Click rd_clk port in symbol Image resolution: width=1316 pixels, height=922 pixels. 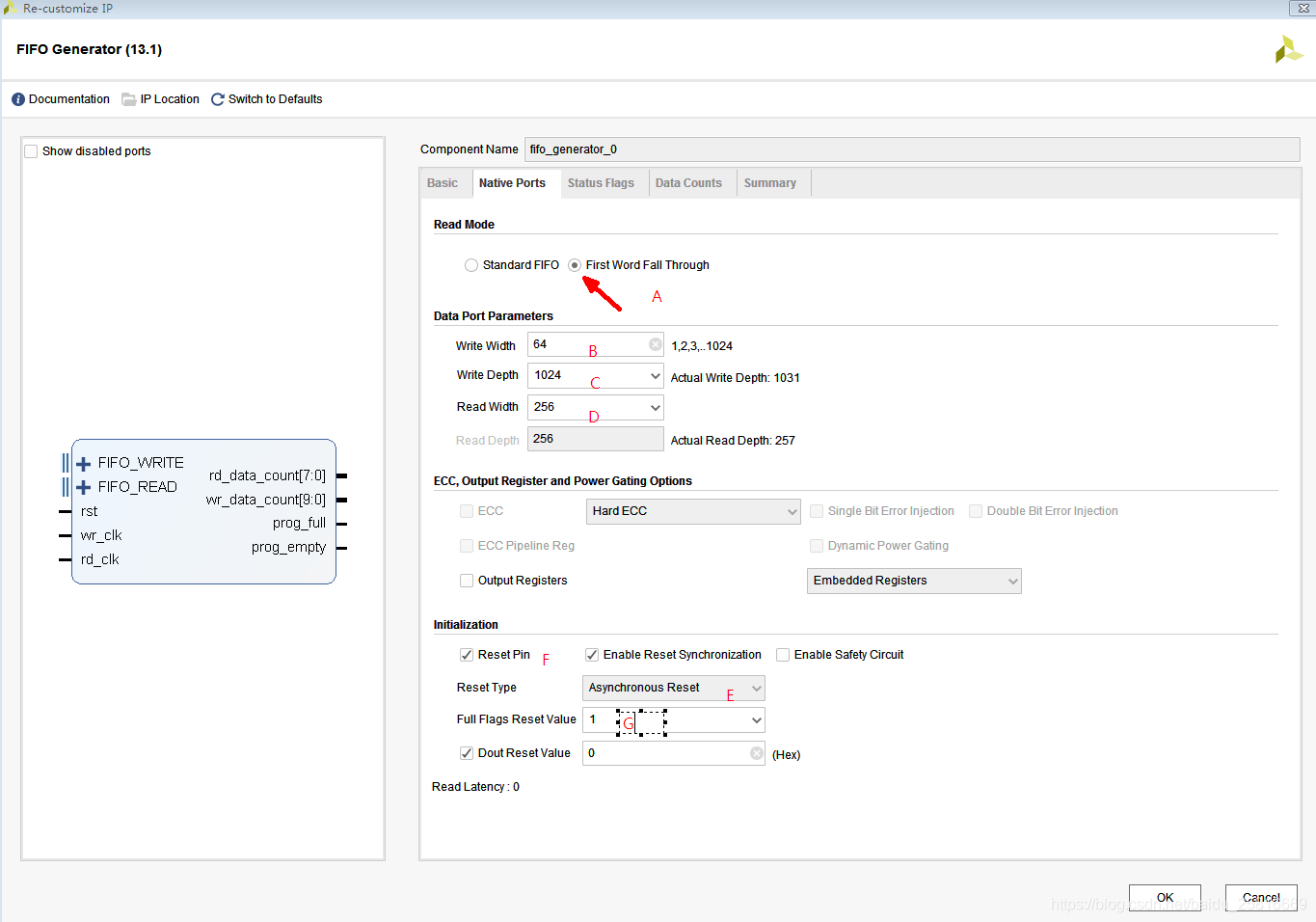(x=100, y=559)
